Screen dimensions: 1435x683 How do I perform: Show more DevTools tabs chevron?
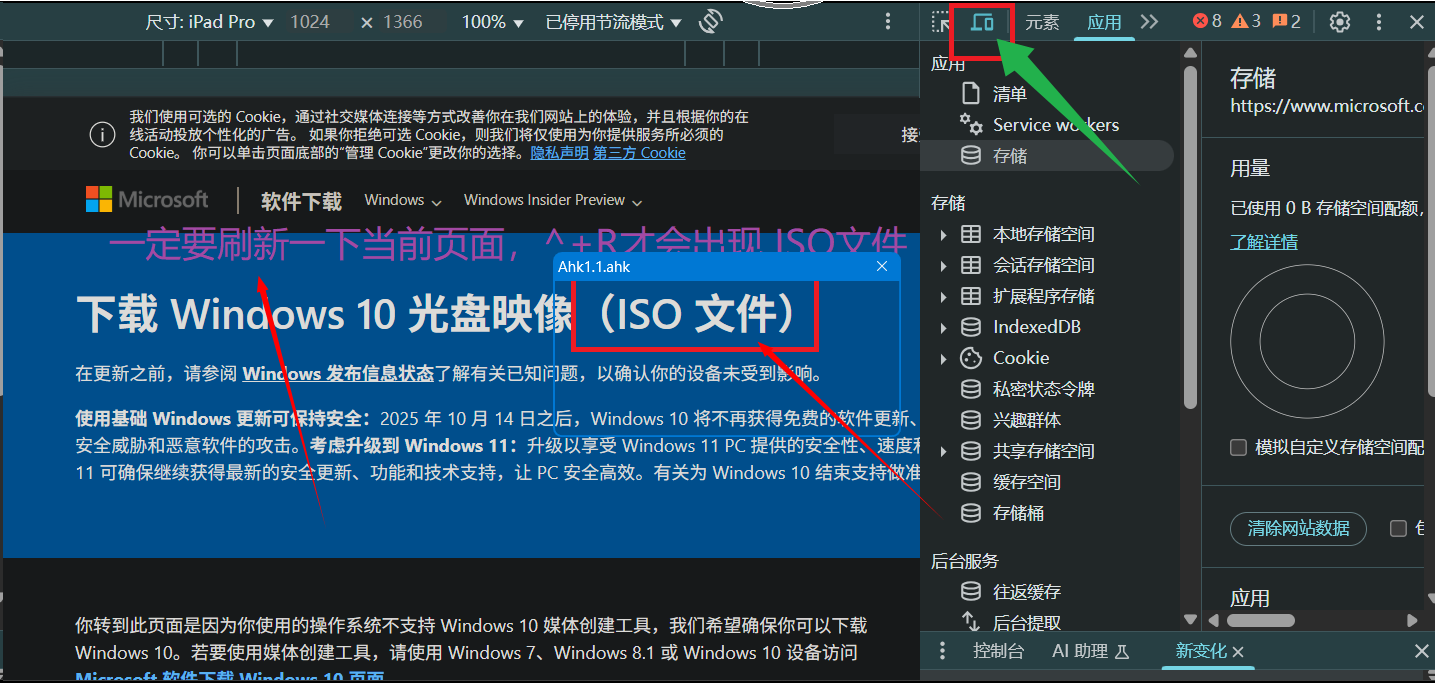(x=1149, y=22)
